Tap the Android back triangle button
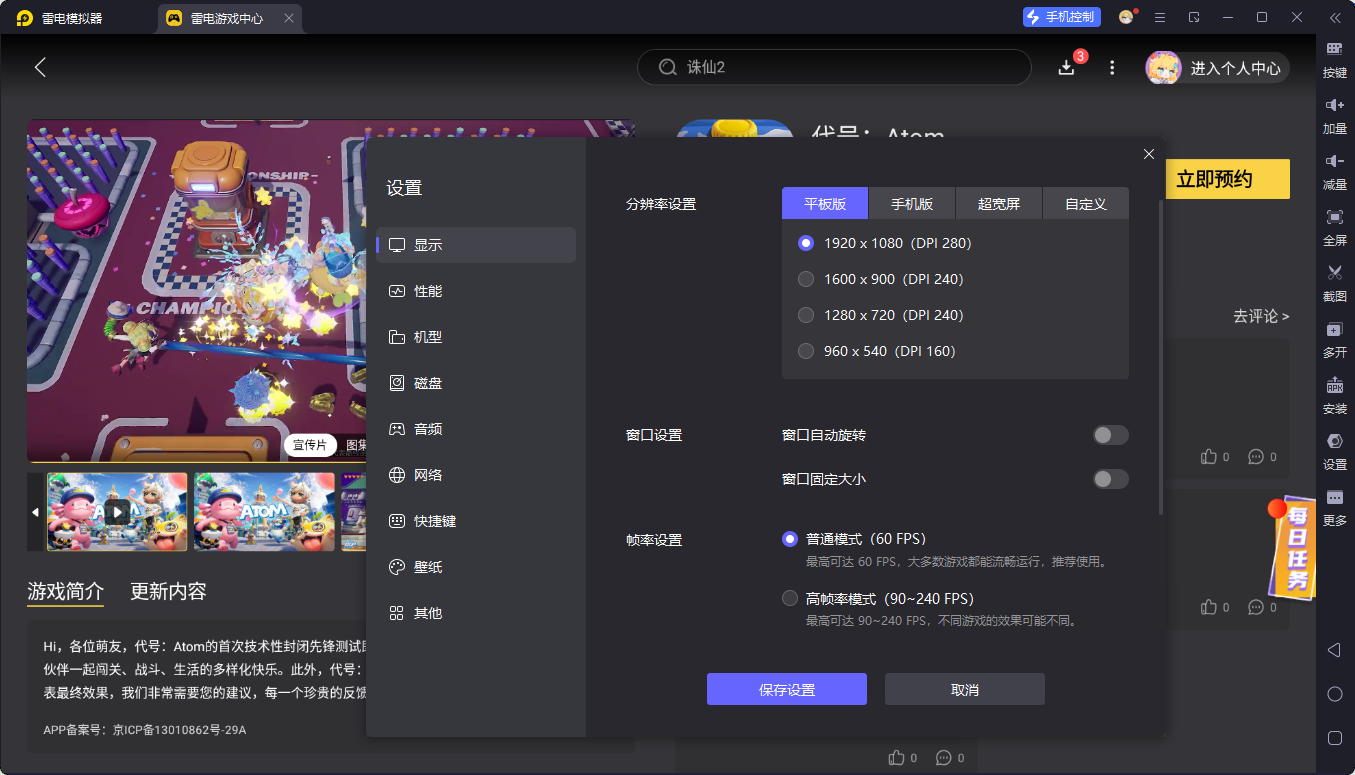The image size is (1355, 775). coord(1334,650)
